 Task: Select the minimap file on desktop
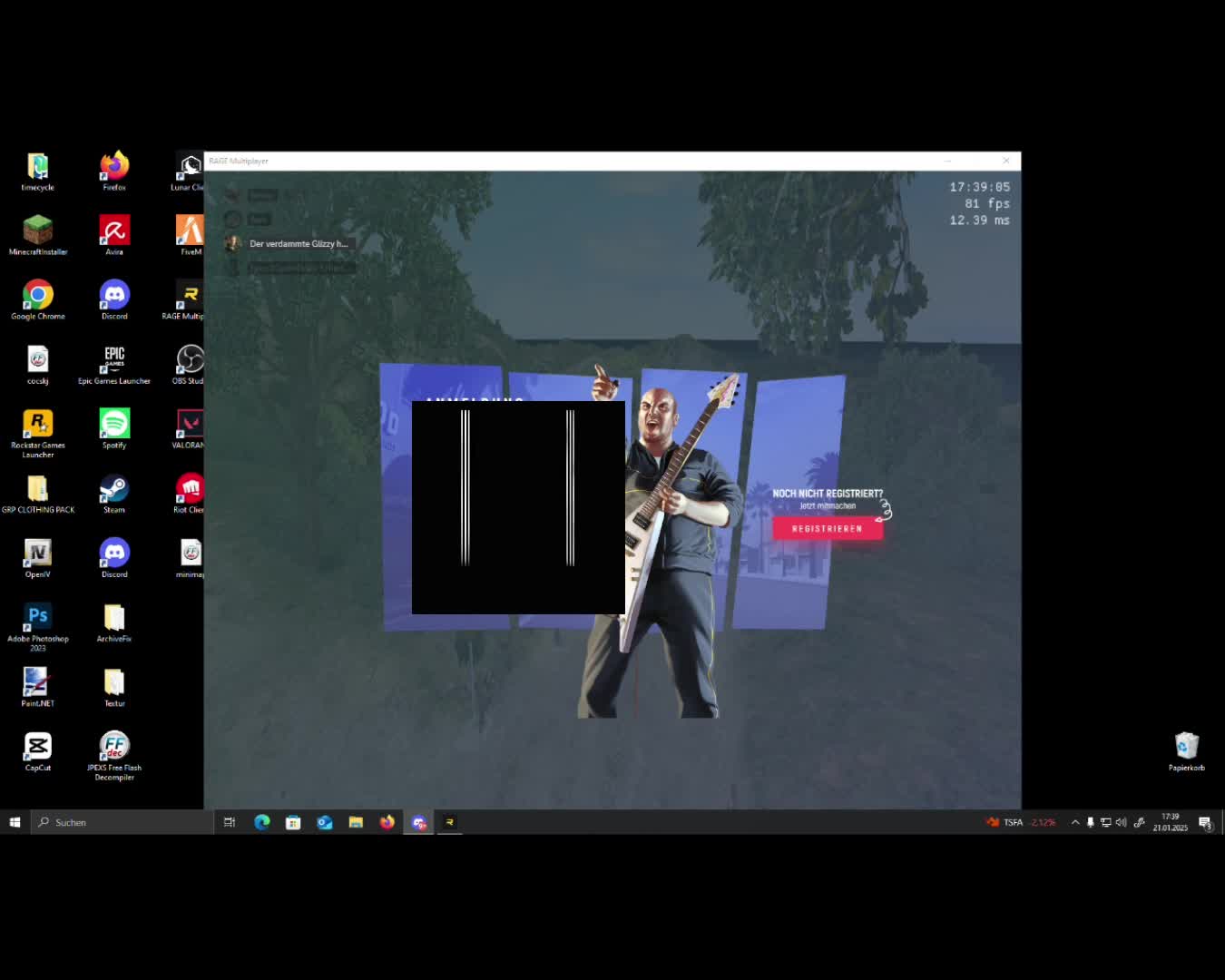tap(190, 558)
